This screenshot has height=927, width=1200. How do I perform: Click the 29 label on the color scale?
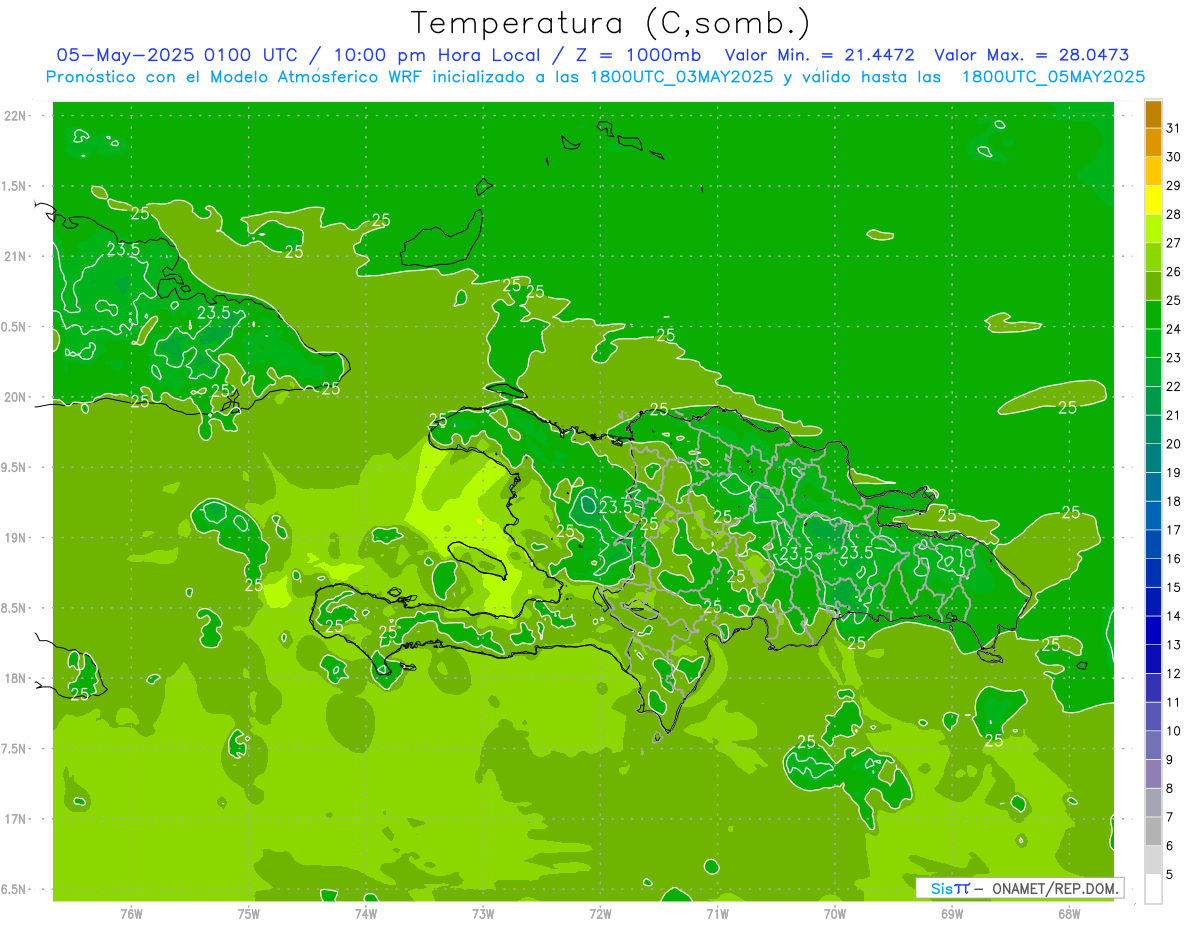(x=1173, y=186)
